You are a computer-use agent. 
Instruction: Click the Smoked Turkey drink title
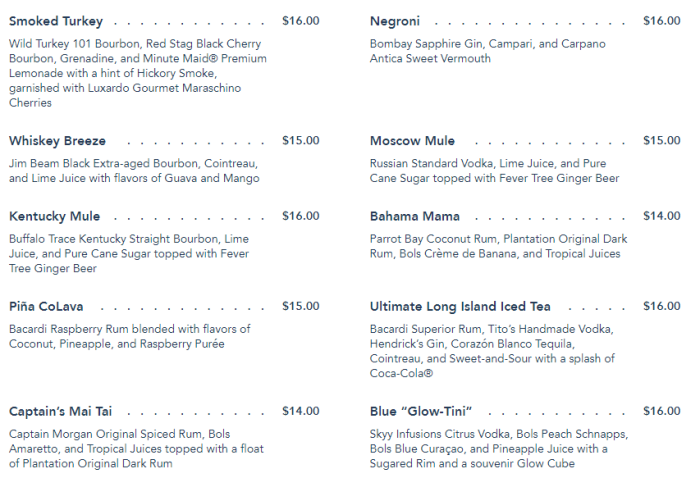pos(56,21)
